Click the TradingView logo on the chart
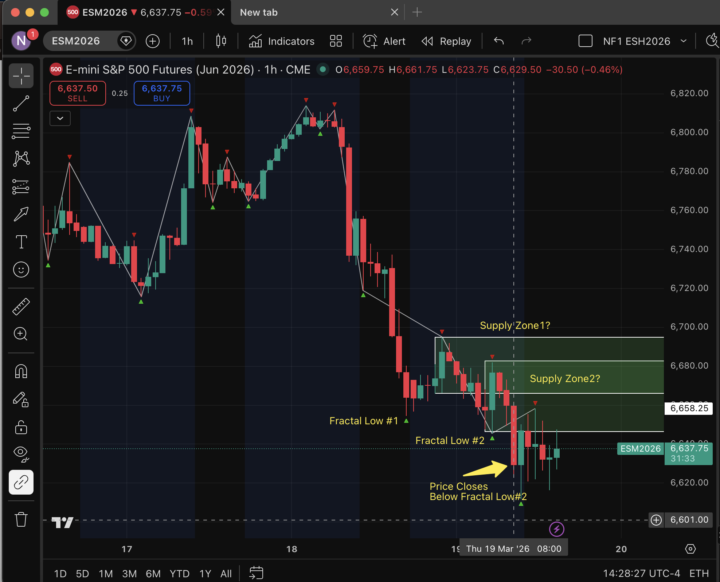The width and height of the screenshot is (720, 582). point(62,522)
